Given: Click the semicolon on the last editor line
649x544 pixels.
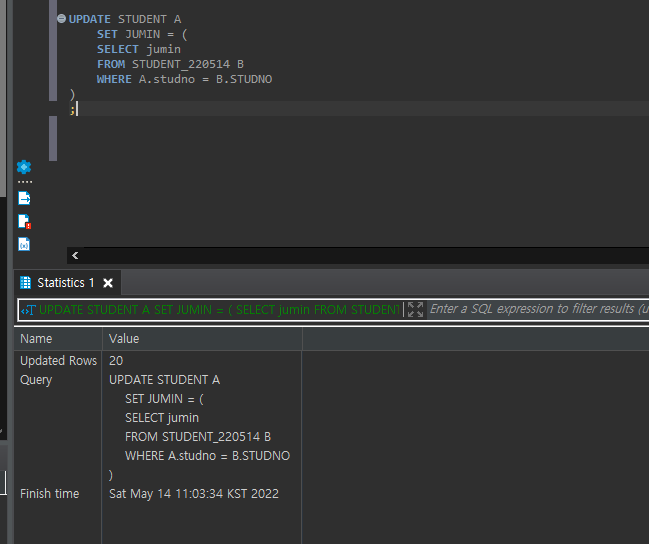Looking at the screenshot, I should pos(72,110).
